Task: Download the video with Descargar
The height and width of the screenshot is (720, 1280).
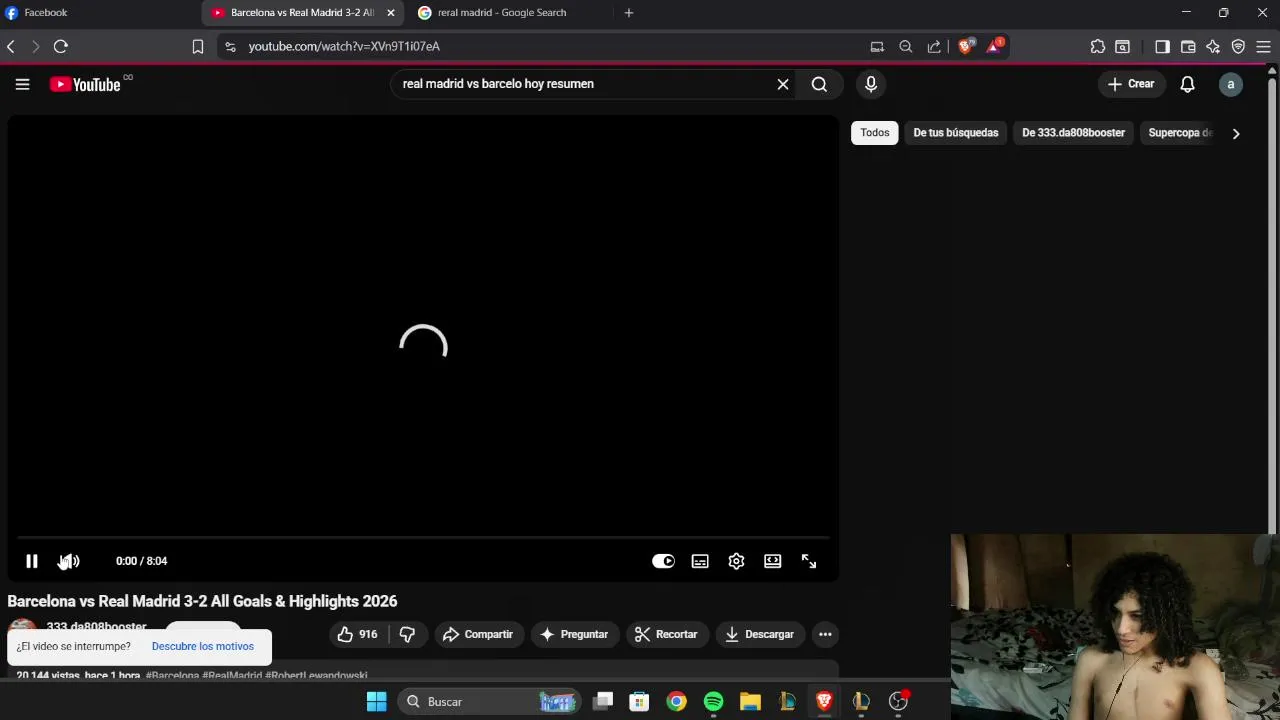Action: click(760, 634)
